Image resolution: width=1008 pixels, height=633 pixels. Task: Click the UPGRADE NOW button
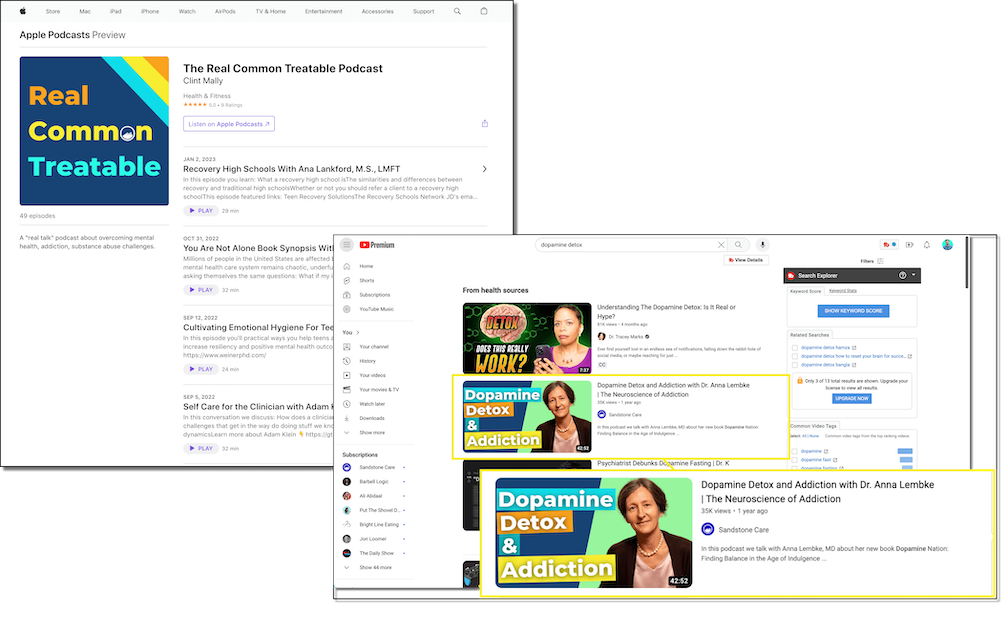point(852,398)
